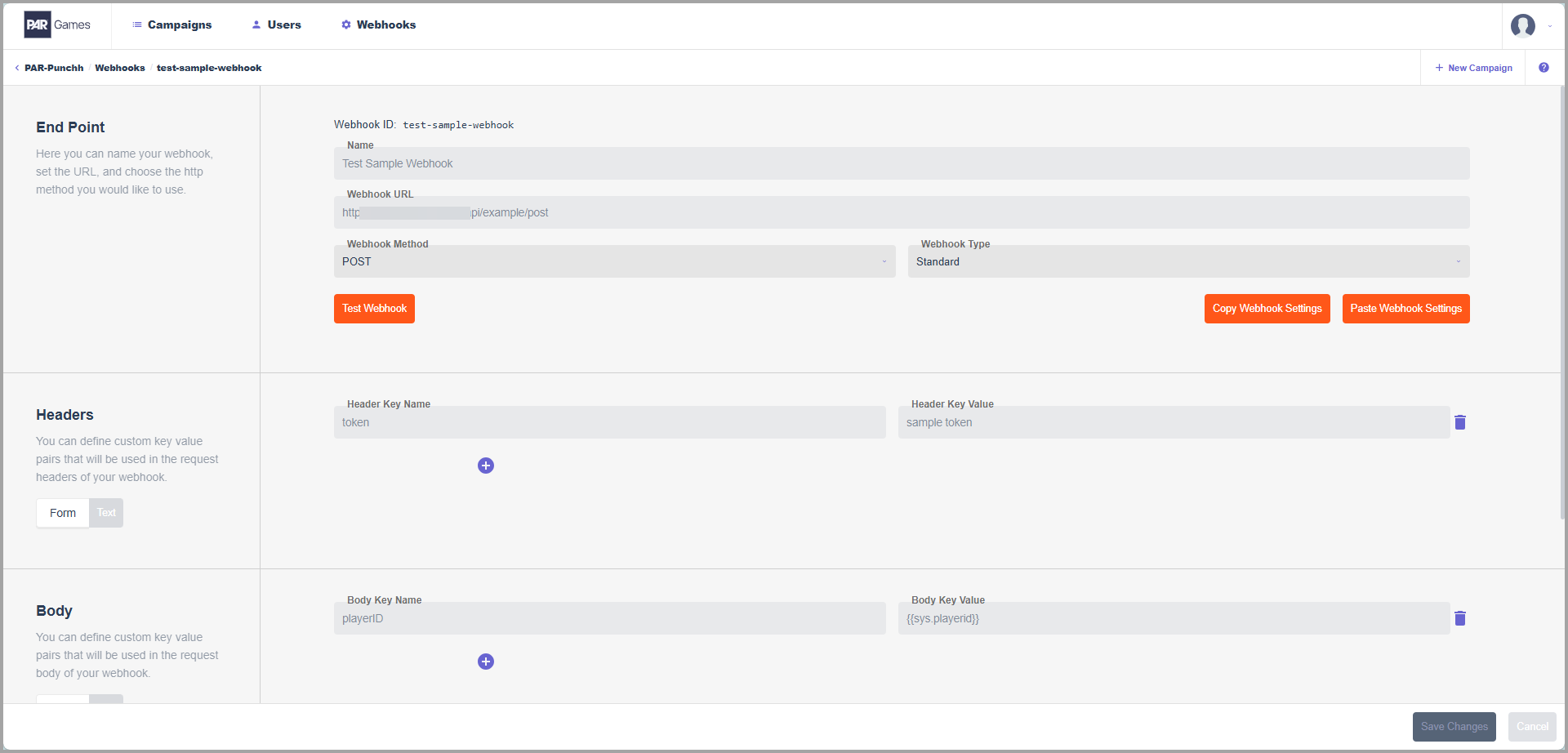Viewport: 1568px width, 753px height.
Task: Edit the Webhook URL field
Action: 902,212
